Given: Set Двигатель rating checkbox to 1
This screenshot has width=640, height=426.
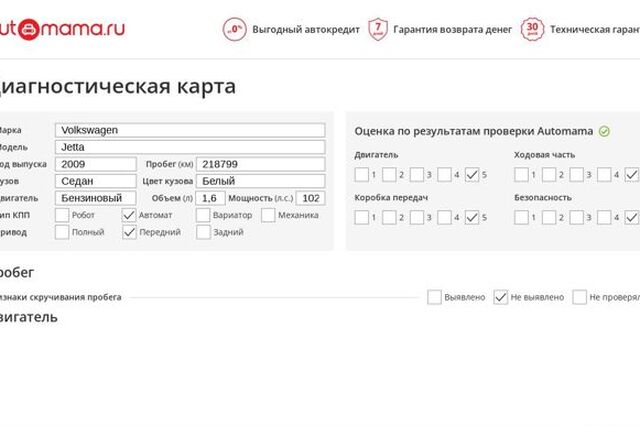Looking at the screenshot, I should (362, 175).
